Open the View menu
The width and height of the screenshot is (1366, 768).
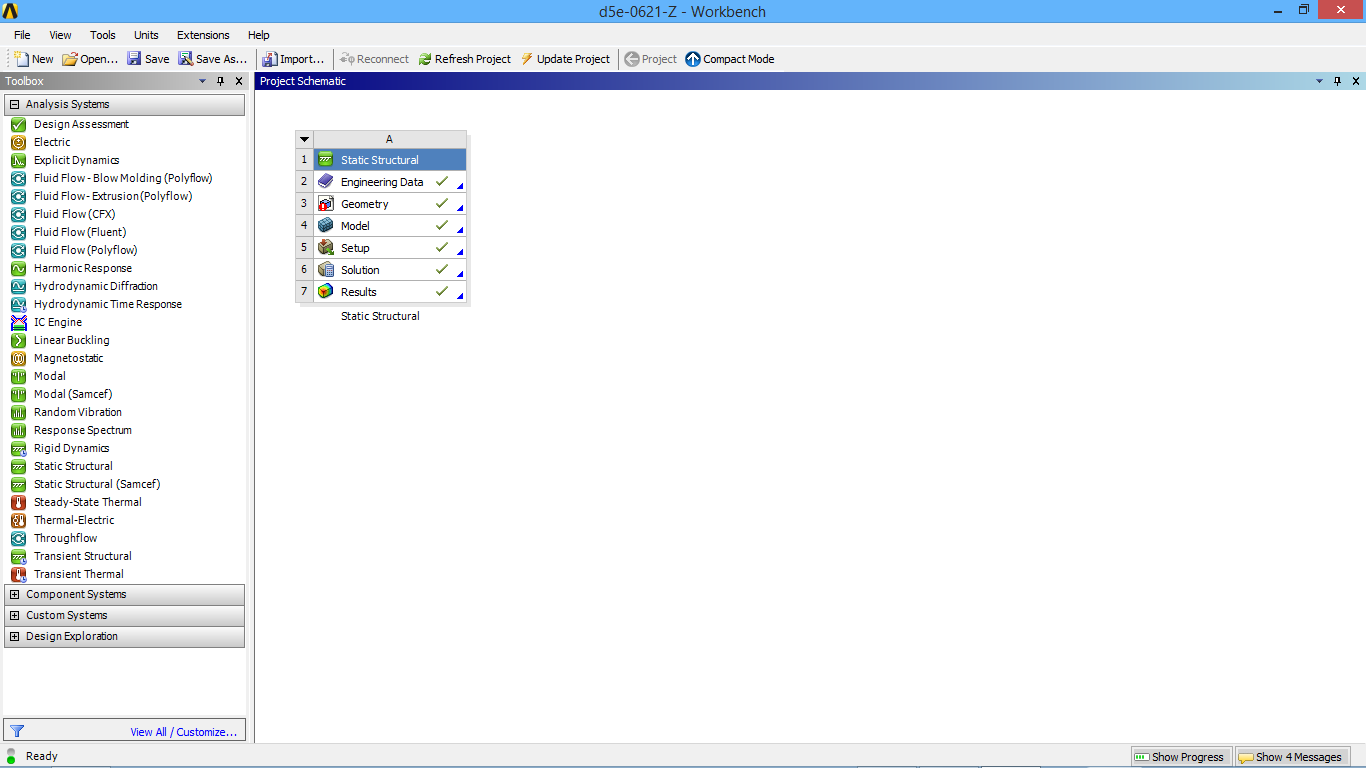tap(60, 35)
